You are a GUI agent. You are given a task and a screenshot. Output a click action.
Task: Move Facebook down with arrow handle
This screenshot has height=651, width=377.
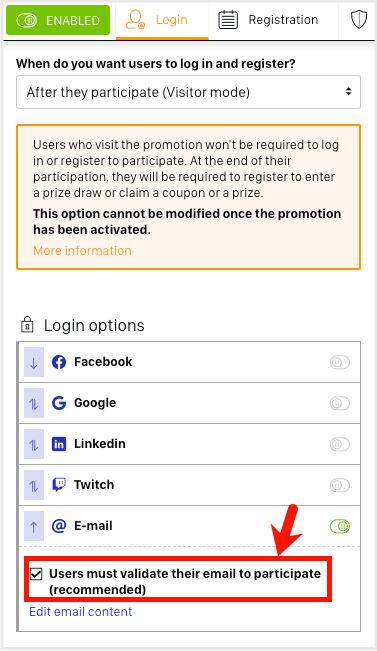[34, 362]
